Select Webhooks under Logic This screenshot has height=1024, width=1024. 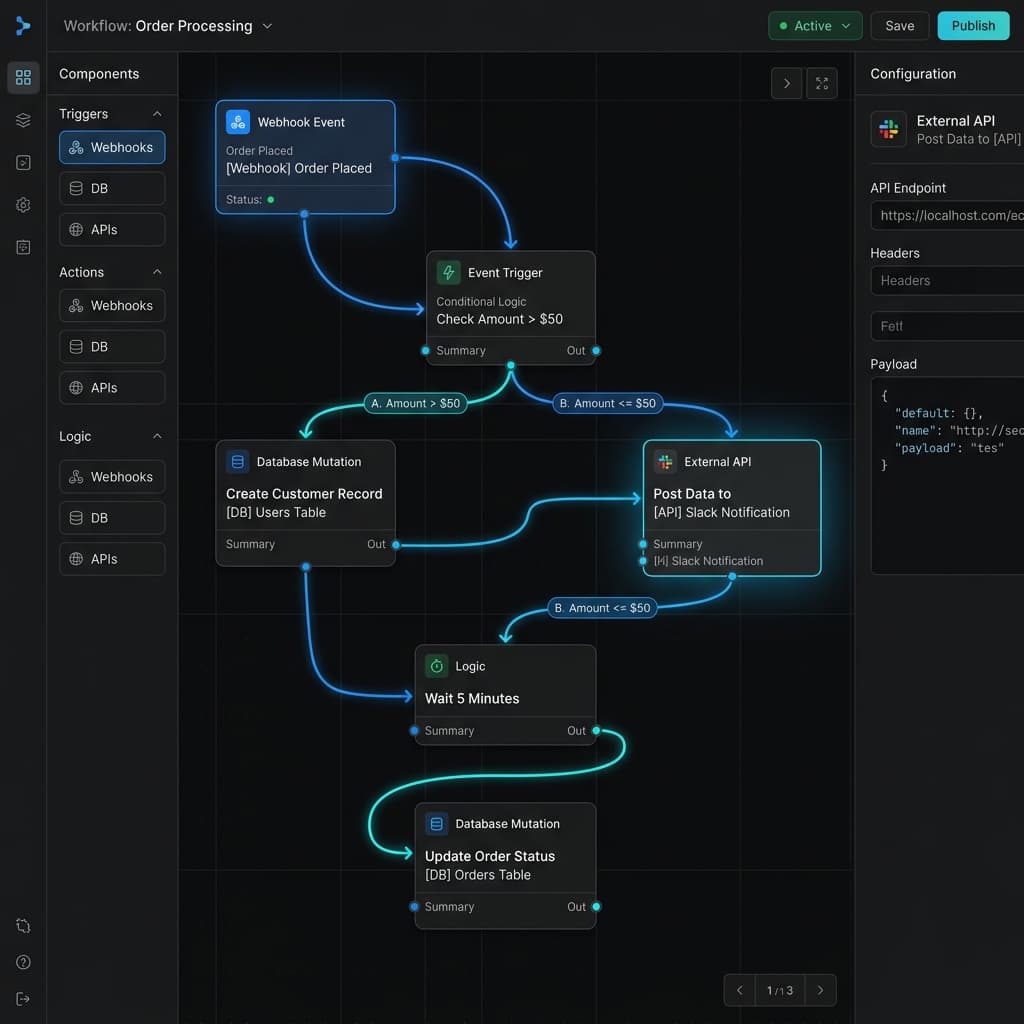point(112,477)
